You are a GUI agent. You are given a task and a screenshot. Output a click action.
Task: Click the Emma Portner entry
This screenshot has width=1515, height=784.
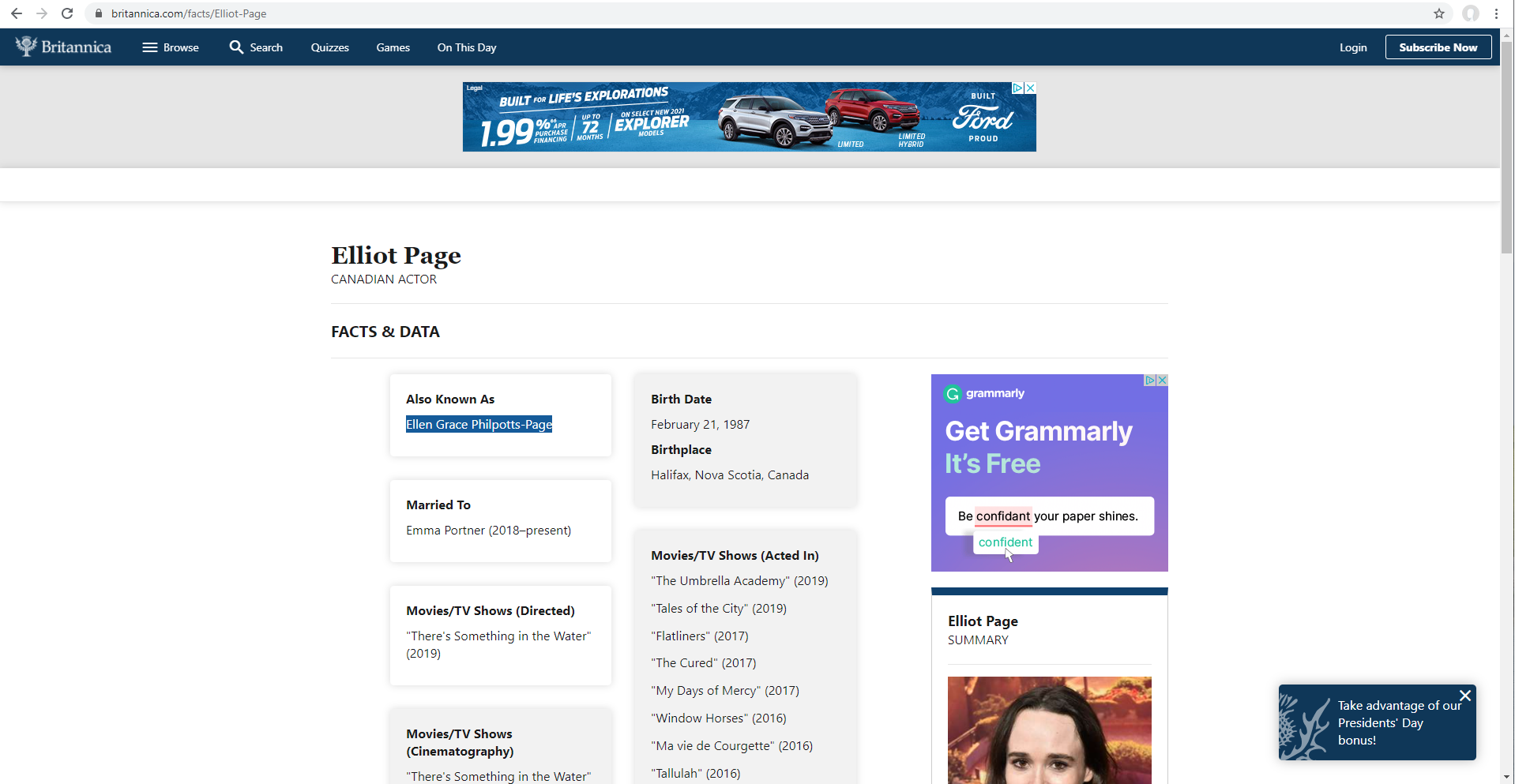tap(488, 531)
